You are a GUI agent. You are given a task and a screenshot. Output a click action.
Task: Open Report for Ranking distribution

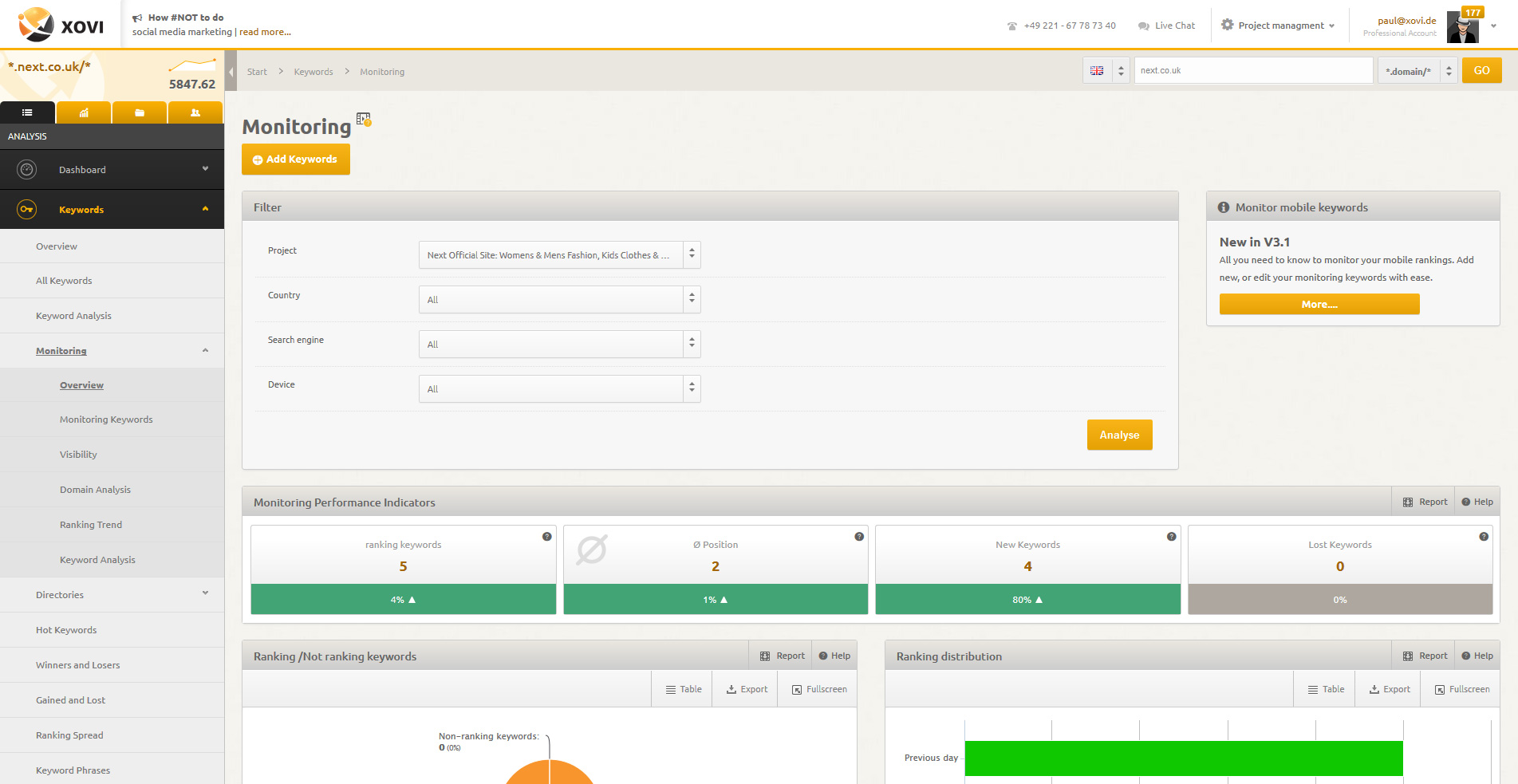click(x=1425, y=656)
